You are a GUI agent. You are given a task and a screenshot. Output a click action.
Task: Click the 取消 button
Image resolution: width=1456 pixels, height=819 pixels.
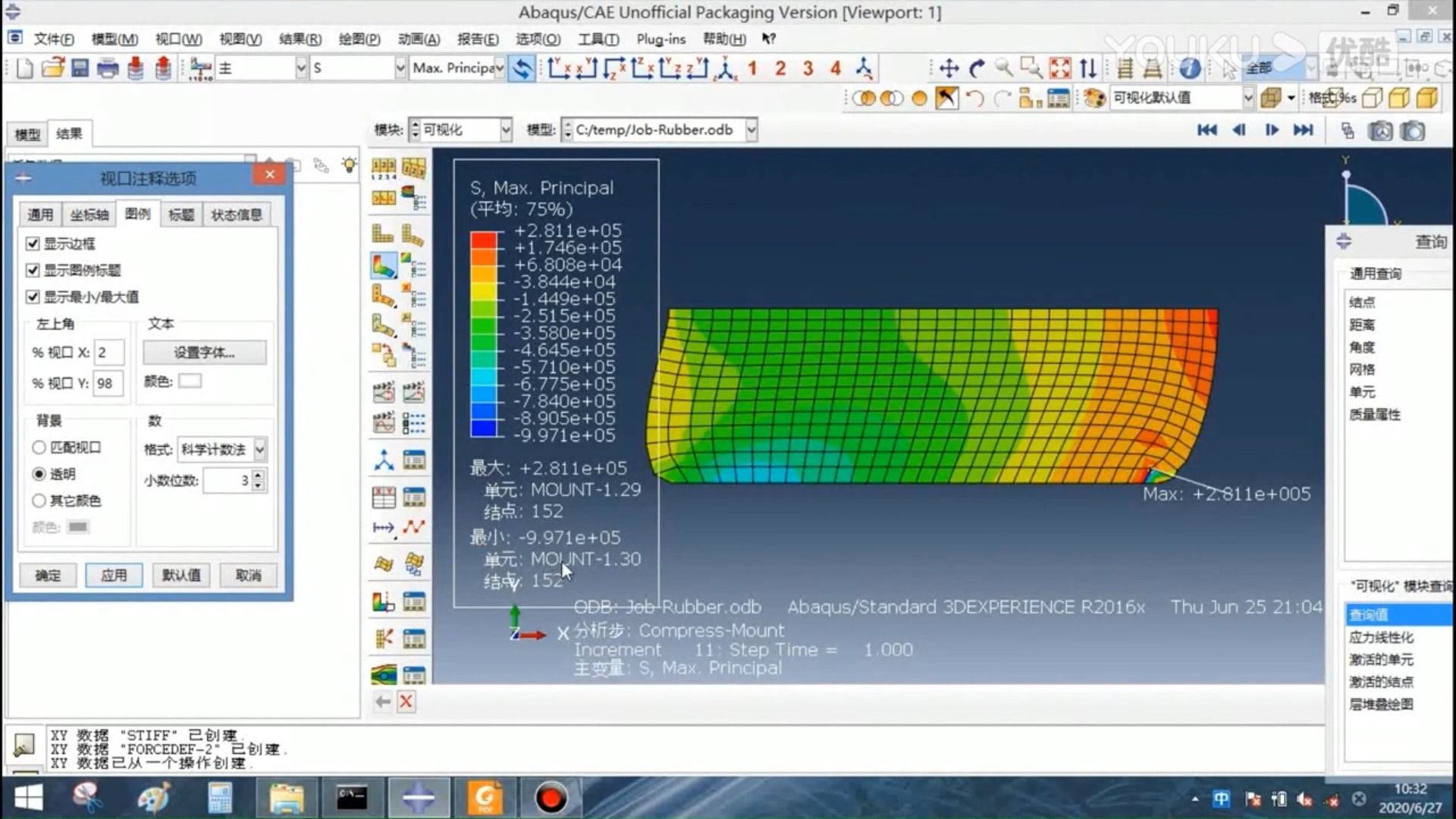(248, 575)
